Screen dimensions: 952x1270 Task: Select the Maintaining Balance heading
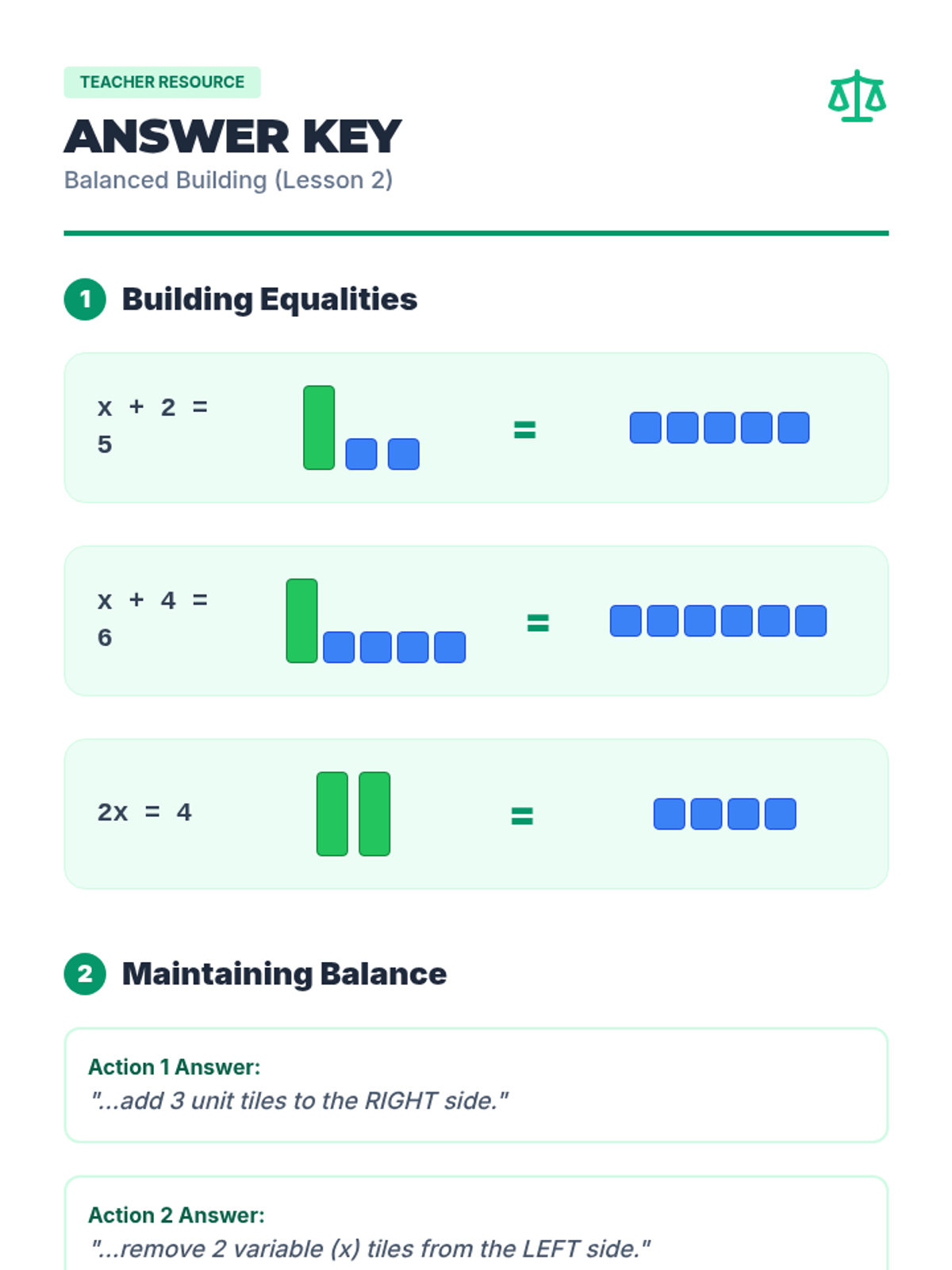pyautogui.click(x=284, y=974)
